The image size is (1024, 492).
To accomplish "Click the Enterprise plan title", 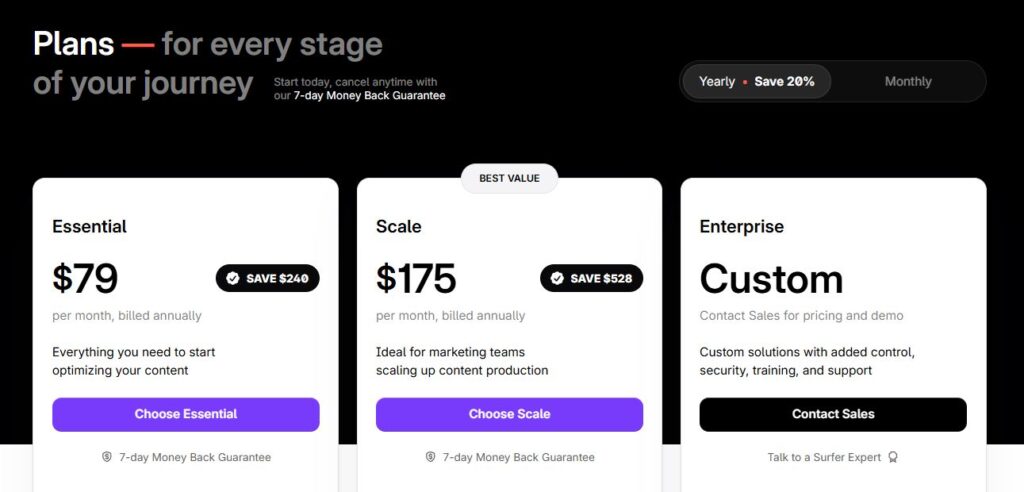I will 742,226.
